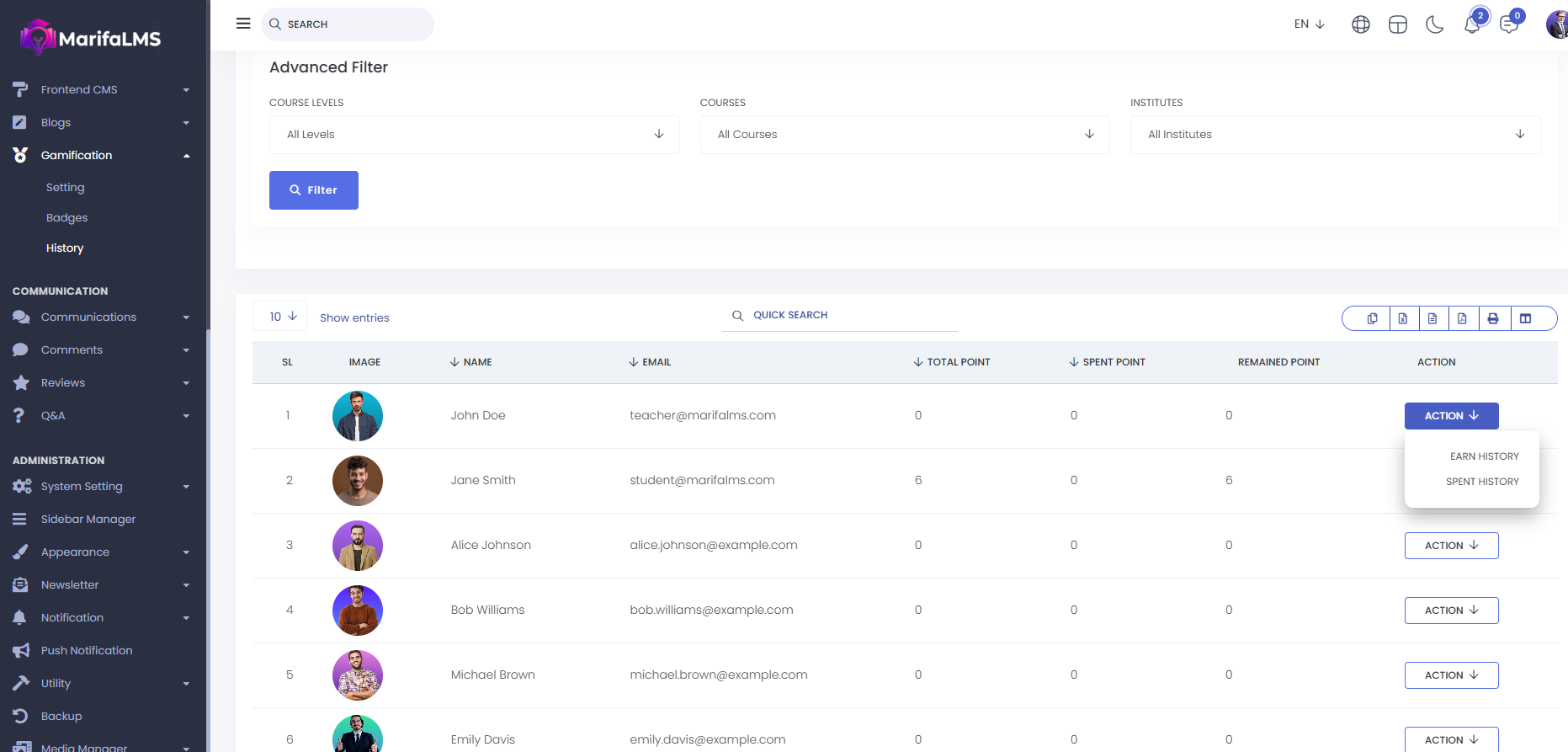The height and width of the screenshot is (752, 1568).
Task: Export table as Excel file
Action: pos(1403,318)
